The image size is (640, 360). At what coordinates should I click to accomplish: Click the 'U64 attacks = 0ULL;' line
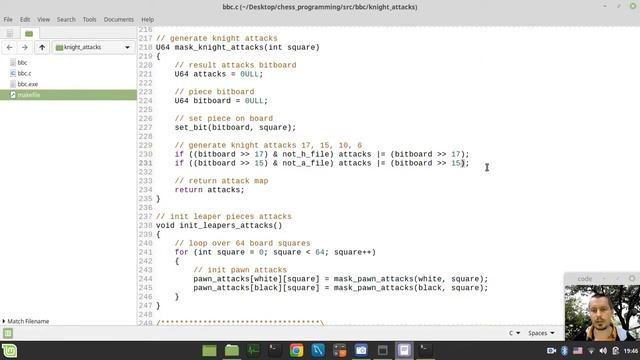(219, 74)
